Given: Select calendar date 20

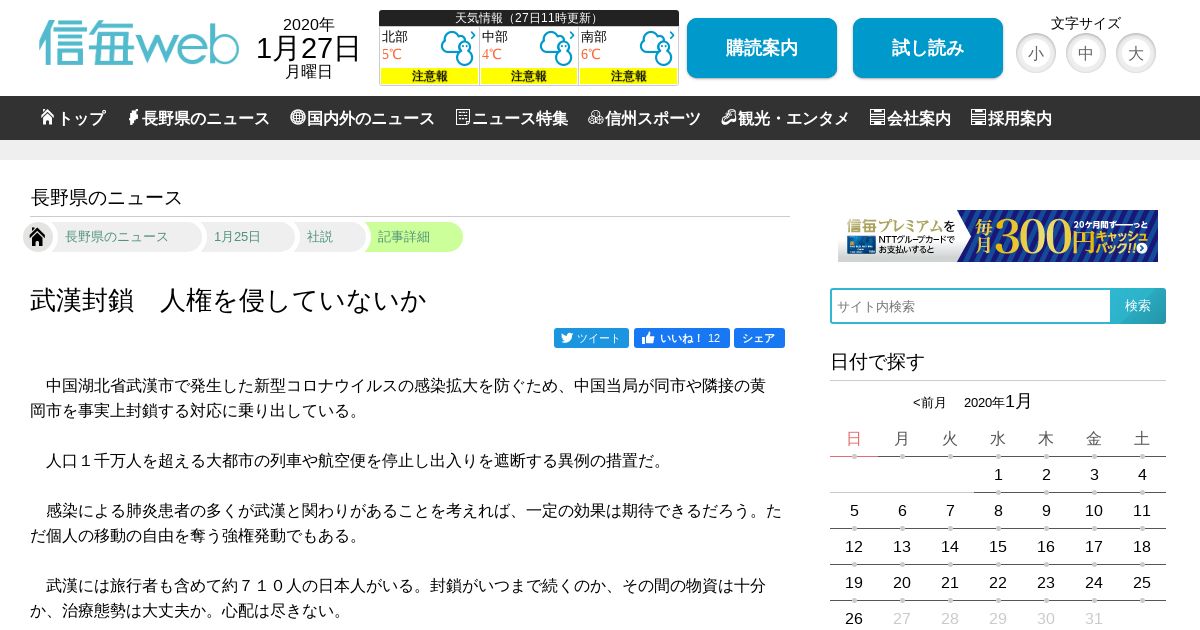Looking at the screenshot, I should (902, 583).
